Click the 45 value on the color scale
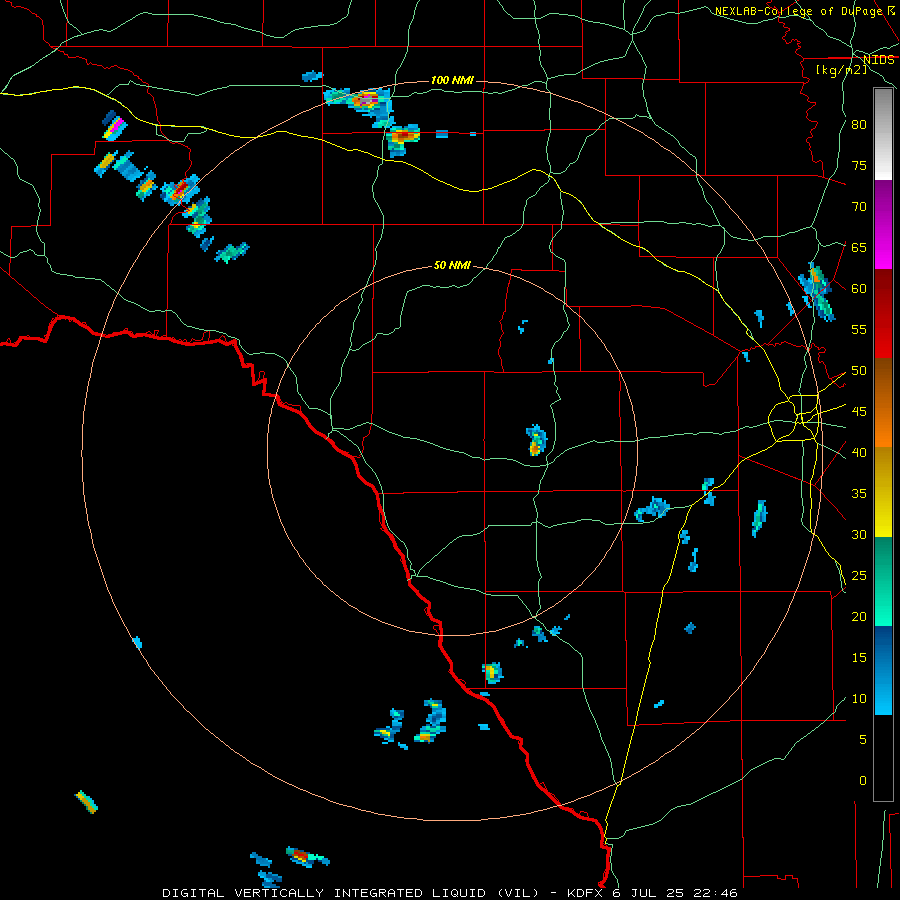Viewport: 900px width, 900px height. [859, 412]
